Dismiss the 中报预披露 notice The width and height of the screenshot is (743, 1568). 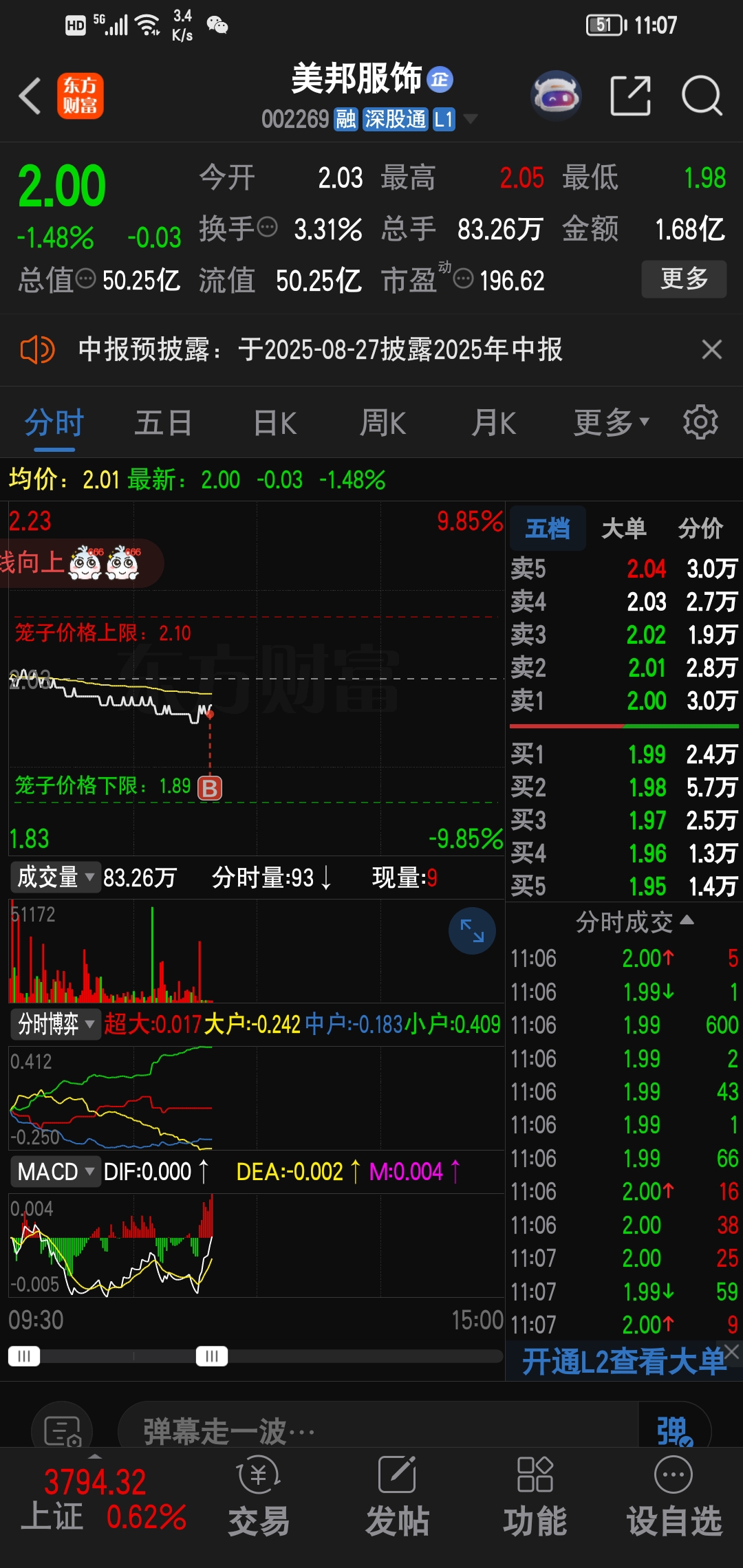coord(712,349)
